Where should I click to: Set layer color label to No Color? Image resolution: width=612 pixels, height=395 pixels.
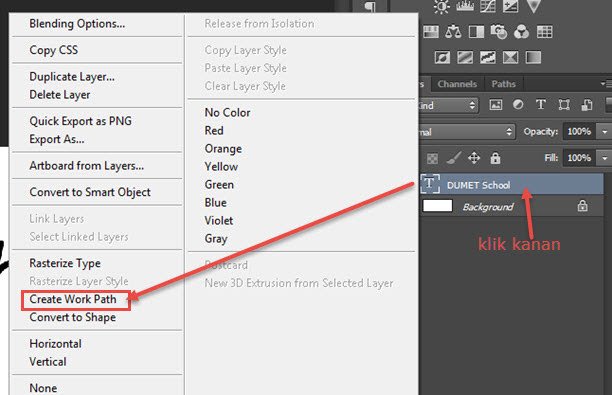[x=227, y=113]
